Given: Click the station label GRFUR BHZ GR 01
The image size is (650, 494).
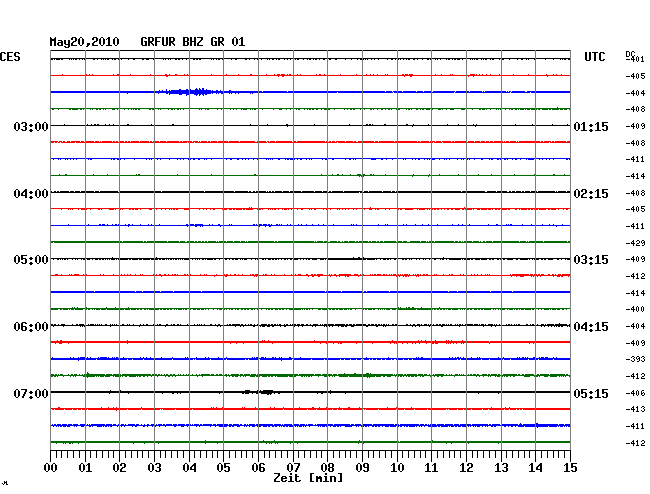Looking at the screenshot, I should tap(193, 42).
